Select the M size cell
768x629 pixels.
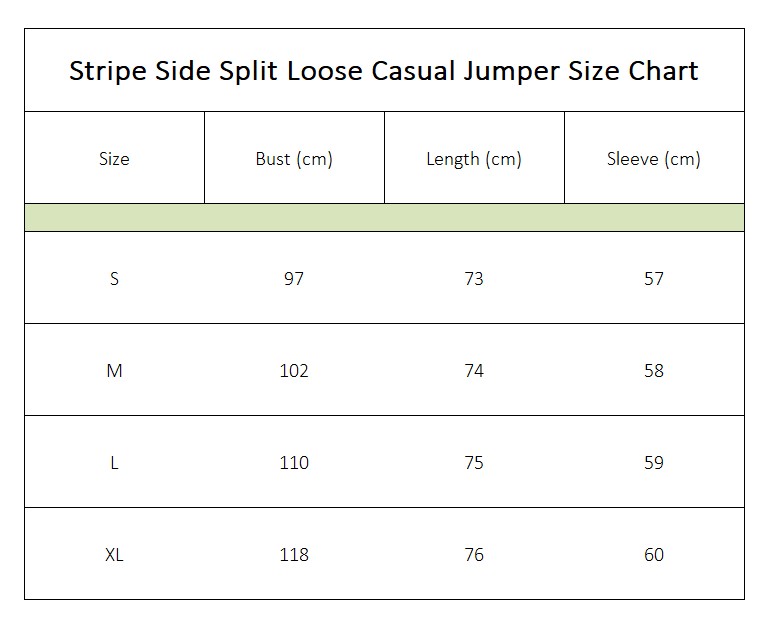coord(114,370)
